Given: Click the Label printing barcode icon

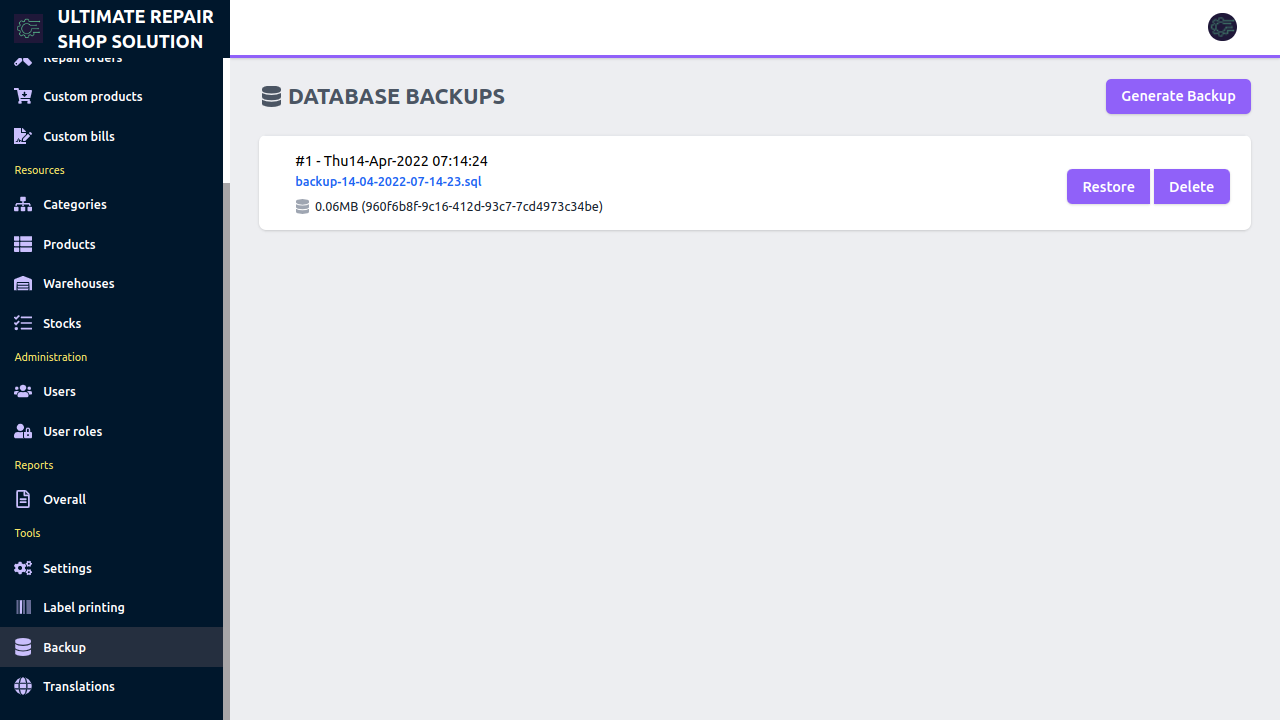Looking at the screenshot, I should (x=23, y=608).
